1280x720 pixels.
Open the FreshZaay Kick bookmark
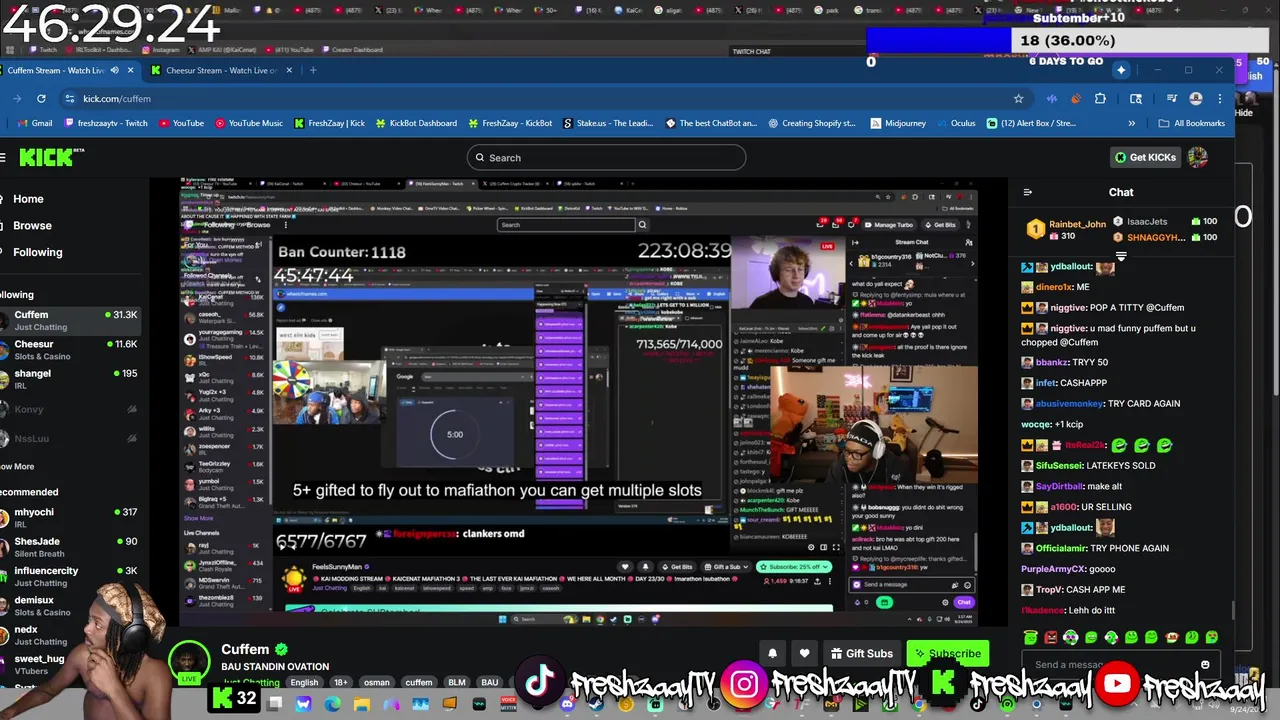pyautogui.click(x=329, y=123)
